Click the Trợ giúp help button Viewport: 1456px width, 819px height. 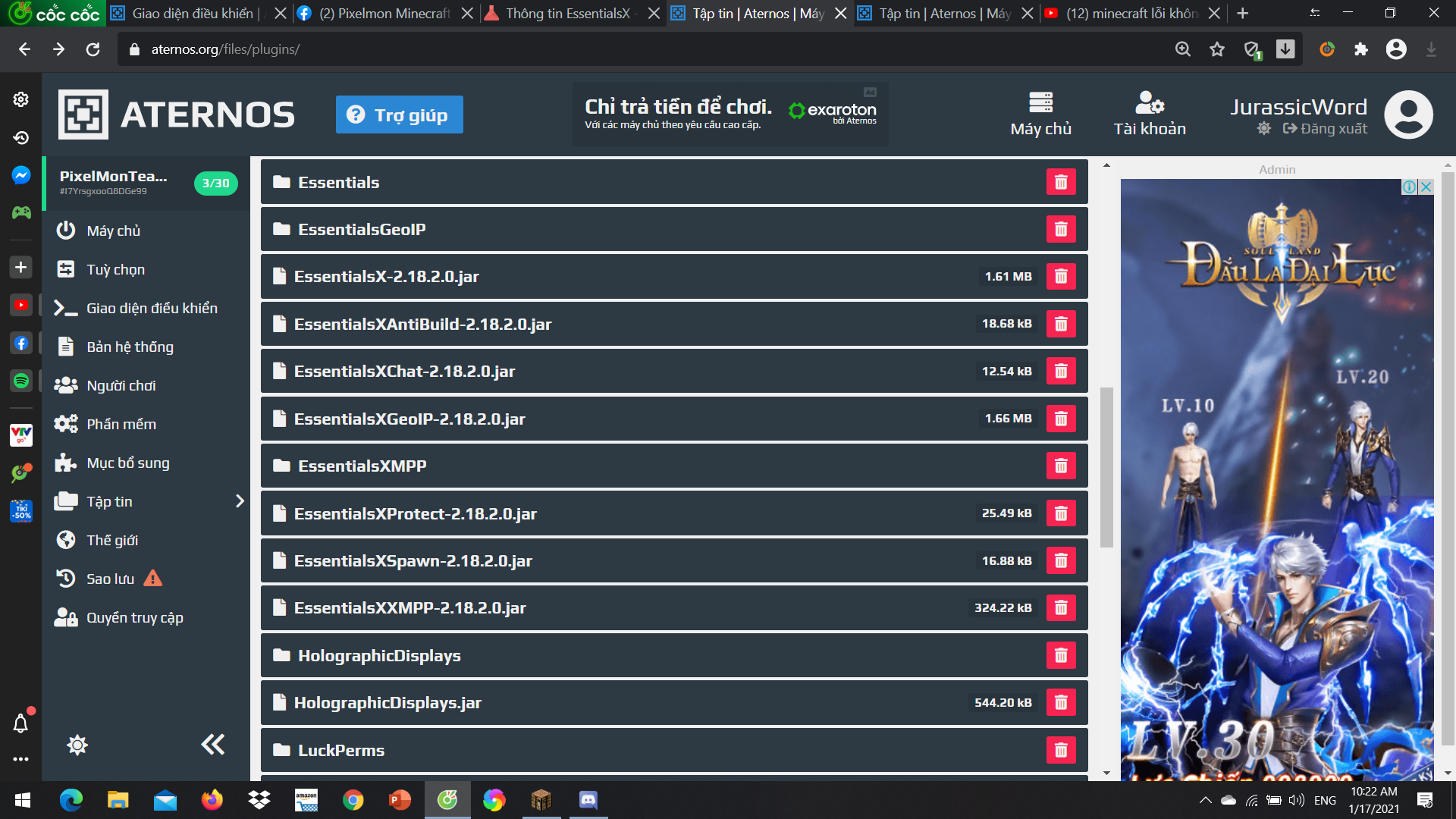pyautogui.click(x=400, y=115)
